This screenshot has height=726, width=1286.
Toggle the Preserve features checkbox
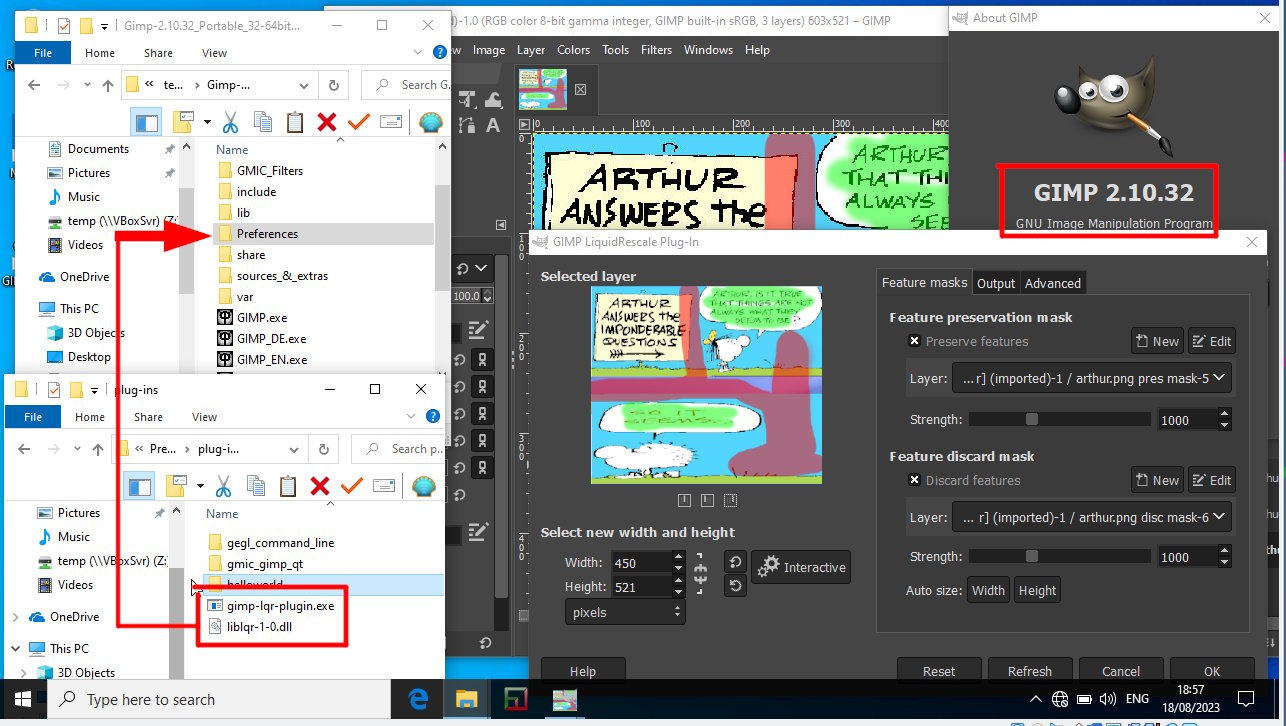(x=914, y=341)
